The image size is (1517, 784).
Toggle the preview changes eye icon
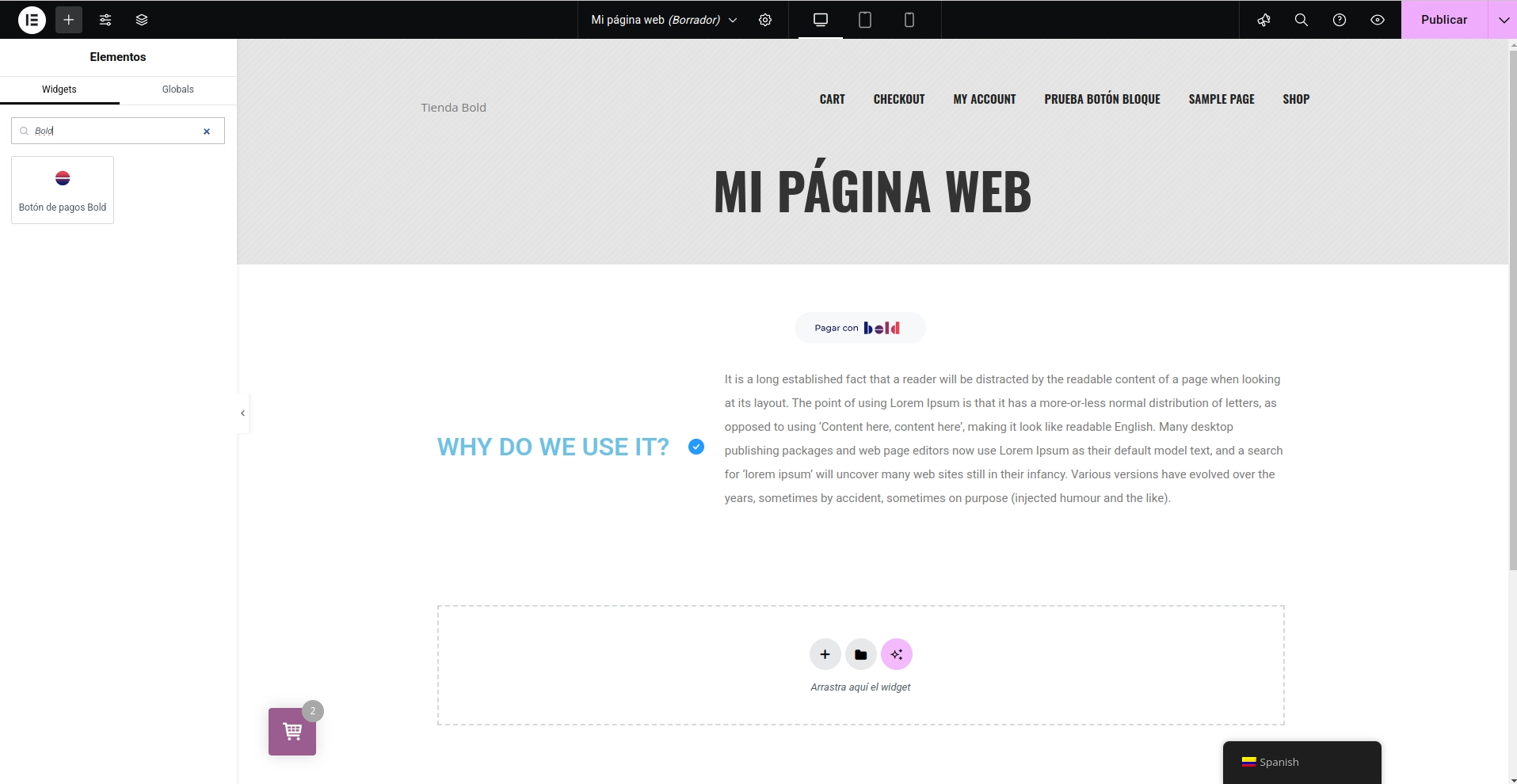click(1378, 20)
